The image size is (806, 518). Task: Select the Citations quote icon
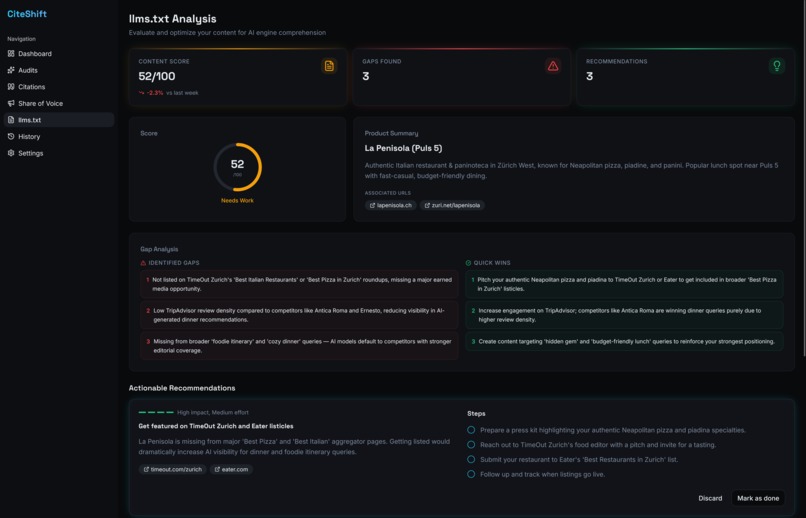(11, 87)
